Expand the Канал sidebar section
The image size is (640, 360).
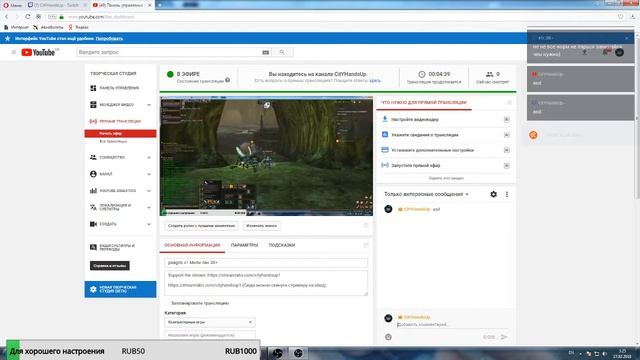pos(149,174)
